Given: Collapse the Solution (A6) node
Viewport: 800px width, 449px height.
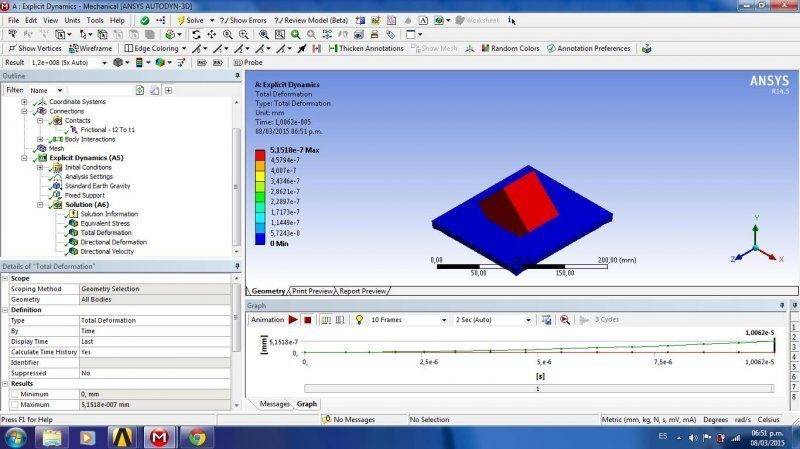Looking at the screenshot, I should 40,205.
